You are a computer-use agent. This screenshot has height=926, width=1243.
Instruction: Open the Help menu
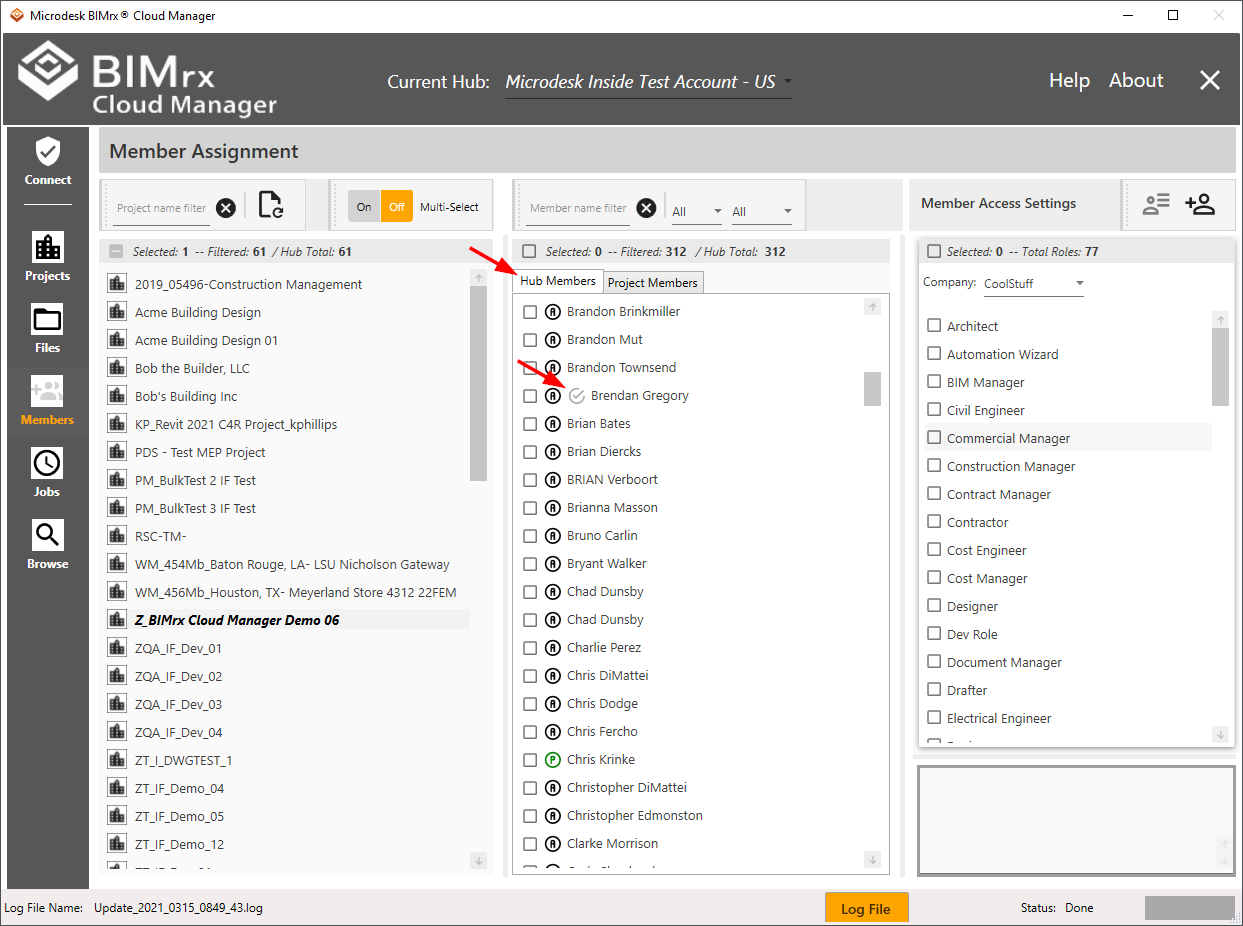[1069, 81]
